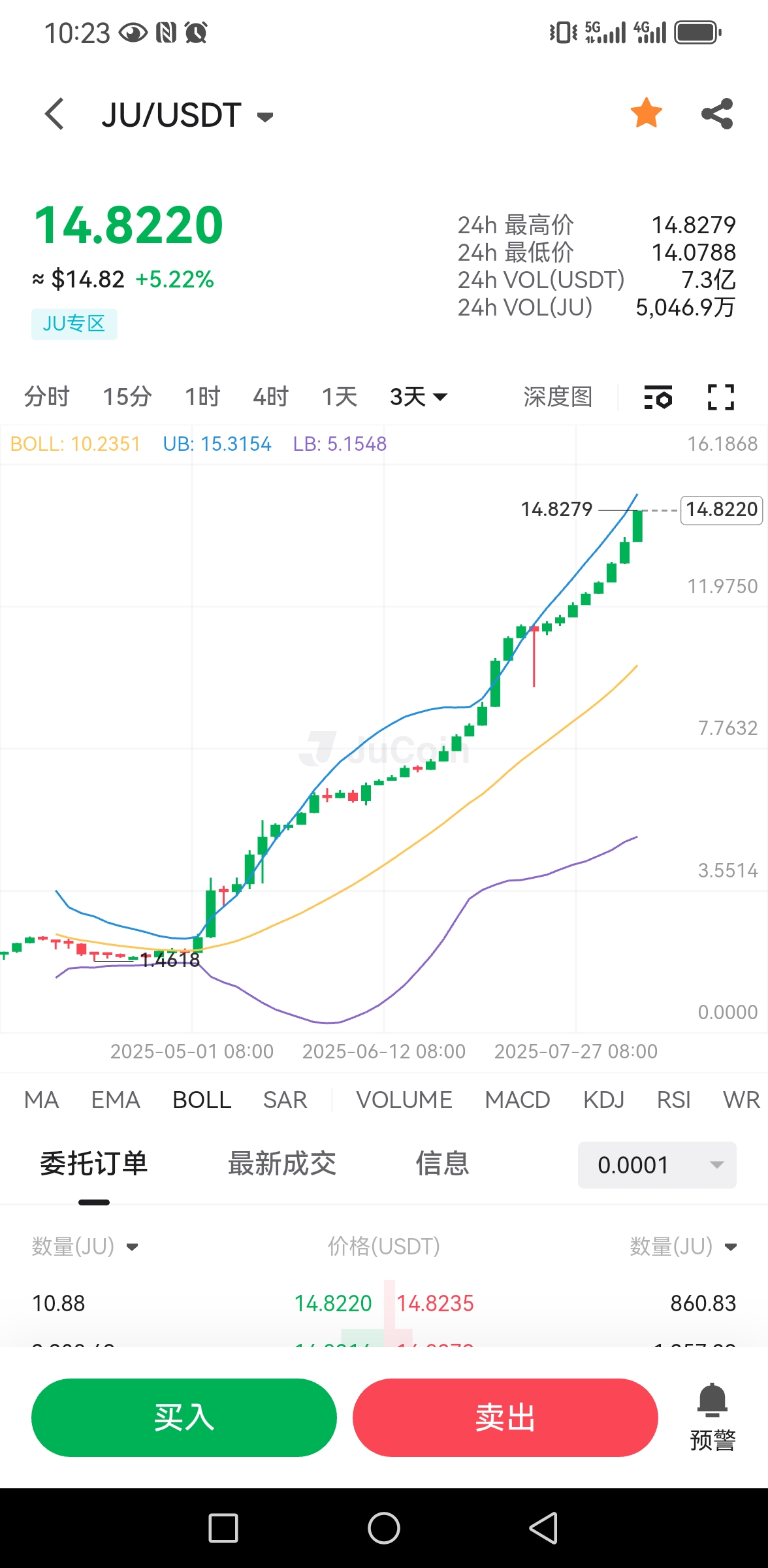
Task: Tap the green 买入 buy button
Action: click(x=184, y=1418)
